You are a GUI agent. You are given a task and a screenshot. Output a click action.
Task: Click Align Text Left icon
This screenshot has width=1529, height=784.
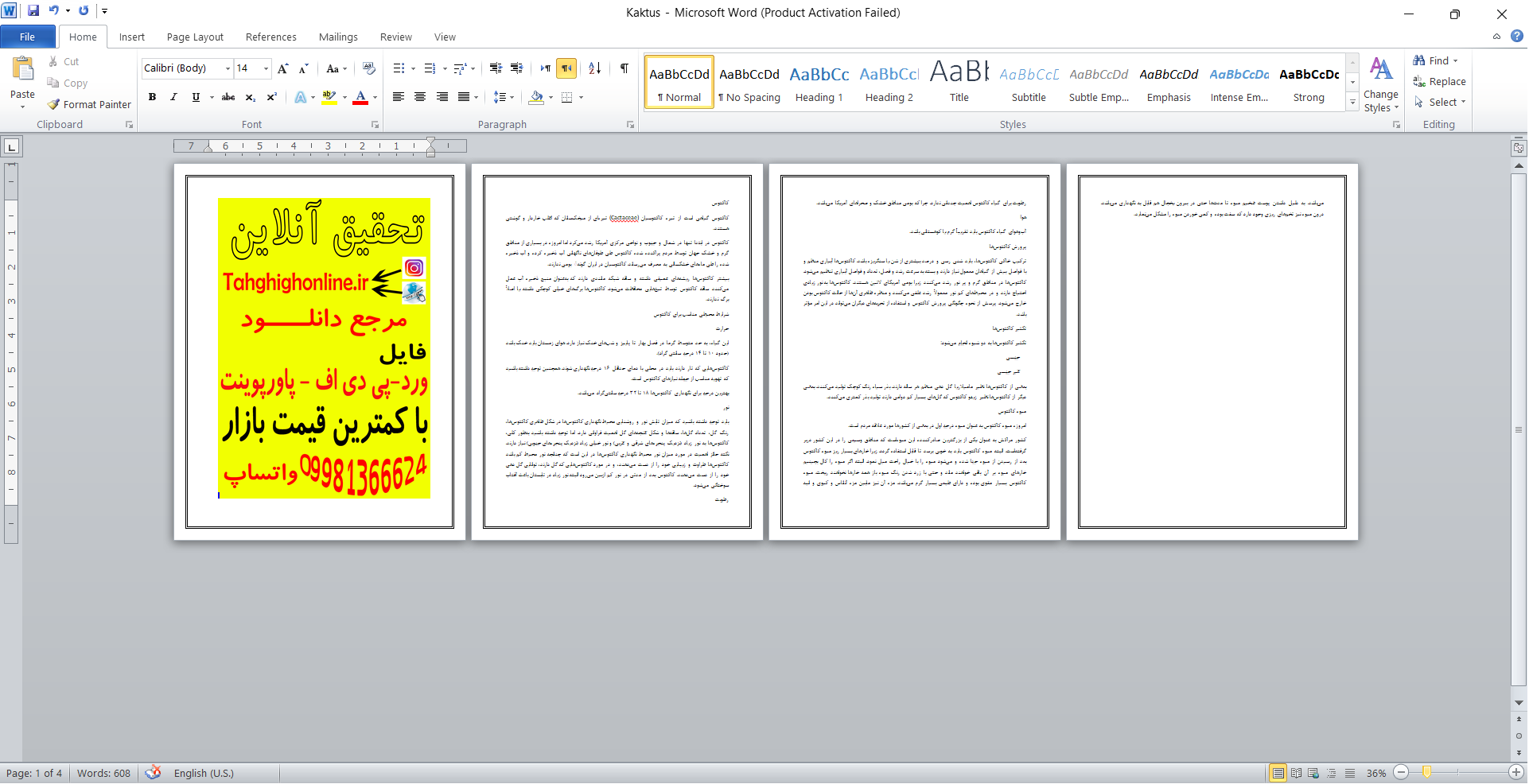click(399, 97)
